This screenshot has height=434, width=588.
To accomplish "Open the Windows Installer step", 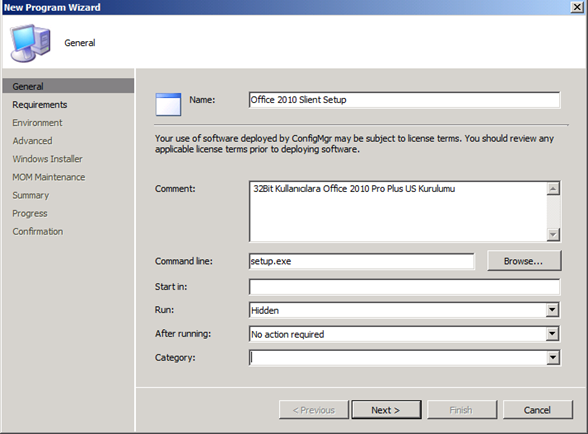I will pos(47,159).
